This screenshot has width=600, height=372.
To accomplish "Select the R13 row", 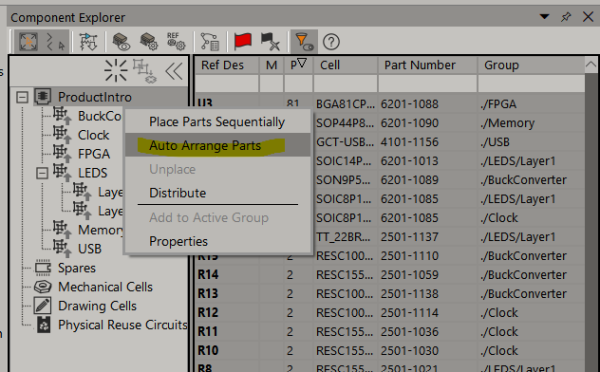I will [x=390, y=294].
